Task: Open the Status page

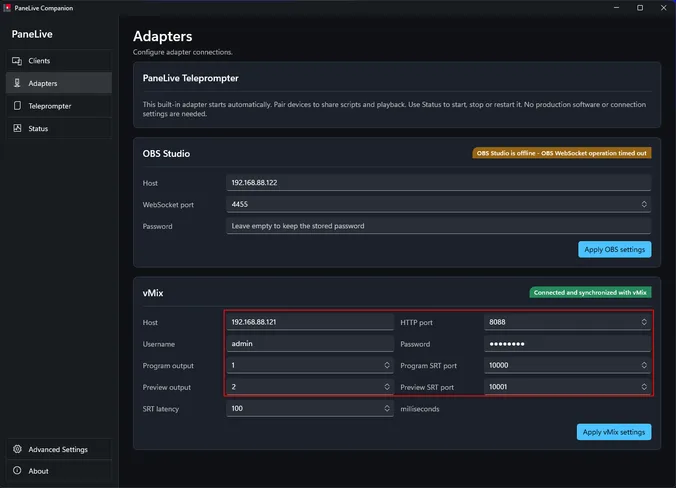Action: (x=59, y=128)
